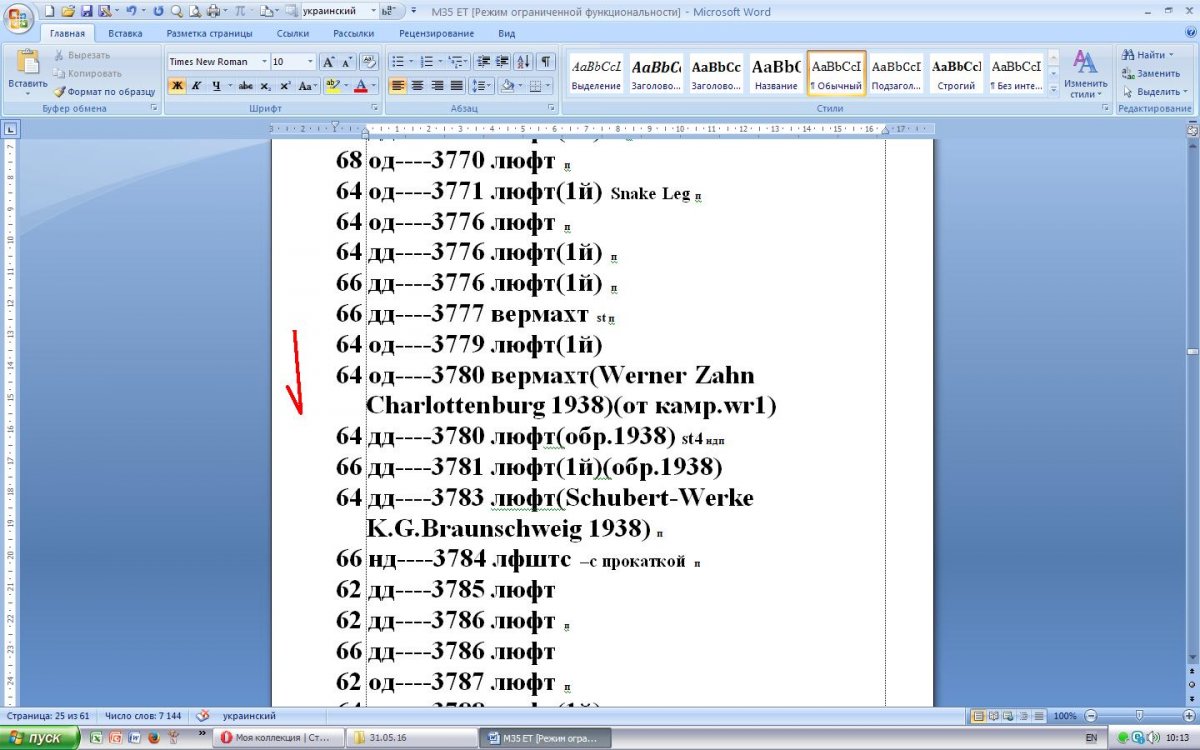1200x750 pixels.
Task: Click the Заменить (Replace) button
Action: (x=1151, y=73)
